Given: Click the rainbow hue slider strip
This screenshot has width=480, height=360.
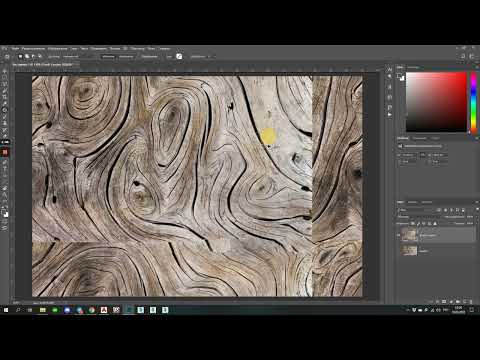Looking at the screenshot, I should point(473,102).
